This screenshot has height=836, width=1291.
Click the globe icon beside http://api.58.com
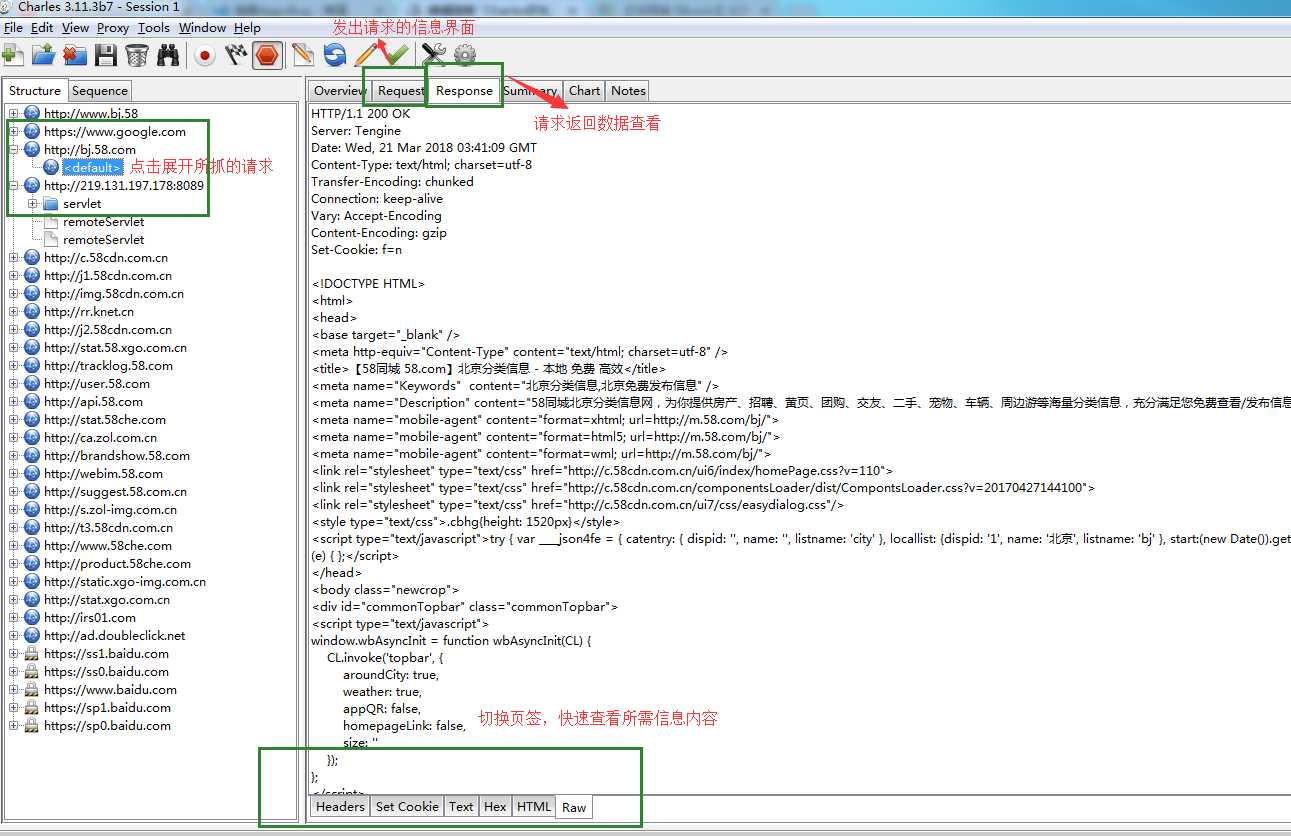click(x=32, y=402)
